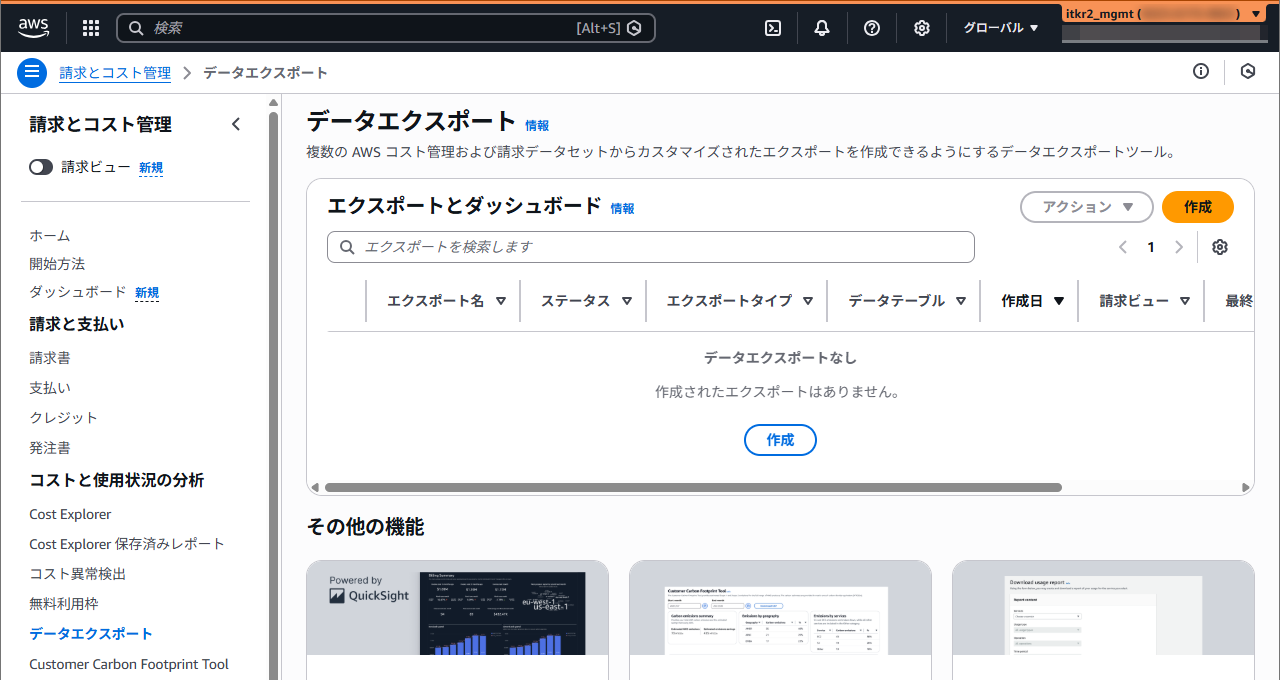The image size is (1280, 680).
Task: Open the settings gear in top bar
Action: point(922,28)
